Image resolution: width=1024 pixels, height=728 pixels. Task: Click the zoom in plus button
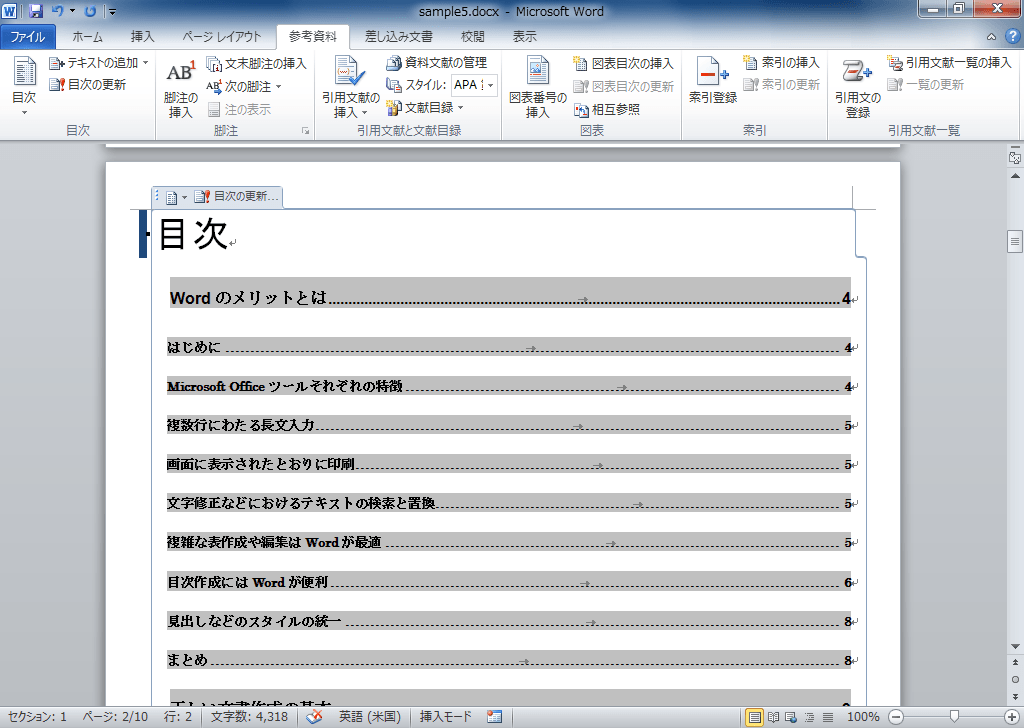click(1012, 717)
